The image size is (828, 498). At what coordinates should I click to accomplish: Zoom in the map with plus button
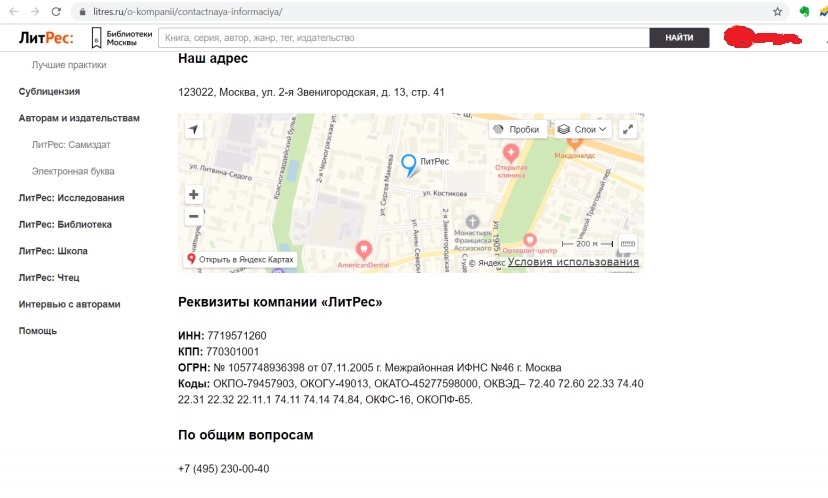click(194, 194)
